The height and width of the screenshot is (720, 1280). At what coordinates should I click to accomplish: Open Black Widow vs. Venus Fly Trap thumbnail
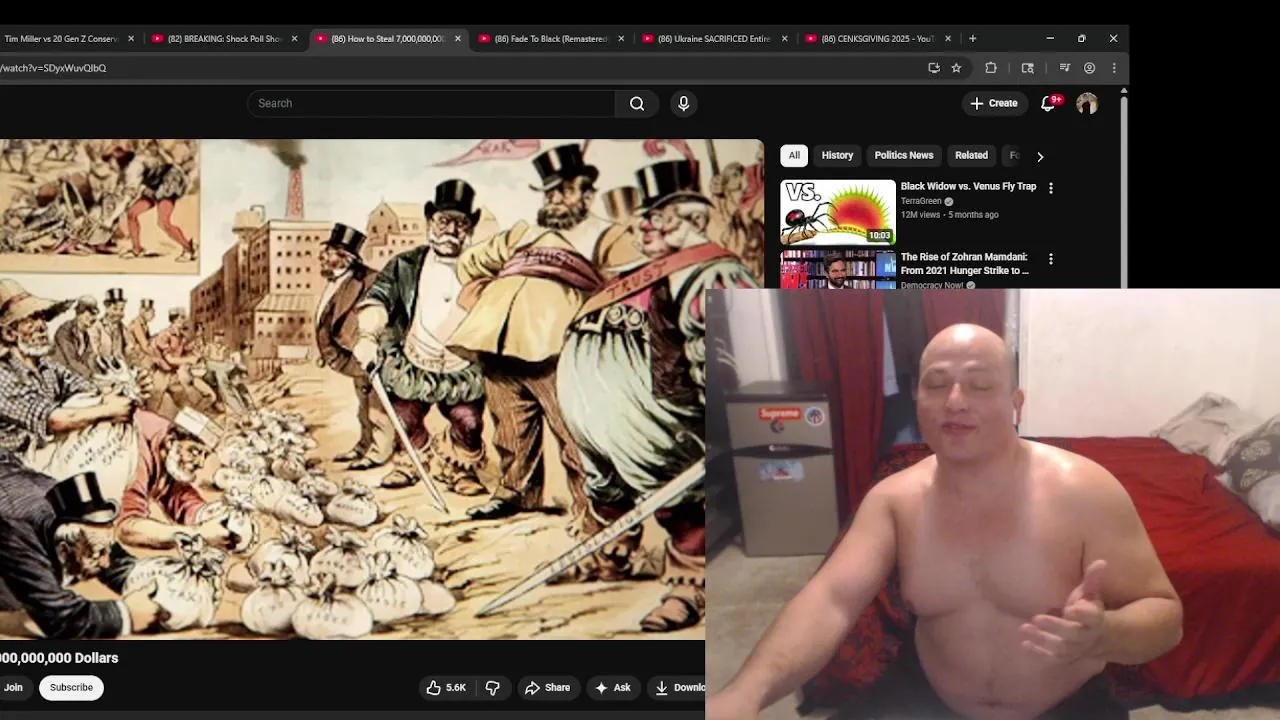click(838, 212)
